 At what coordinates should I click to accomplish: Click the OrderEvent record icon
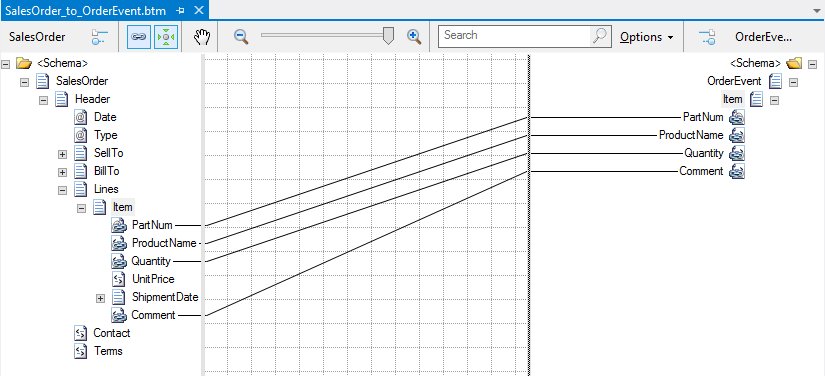[775, 82]
